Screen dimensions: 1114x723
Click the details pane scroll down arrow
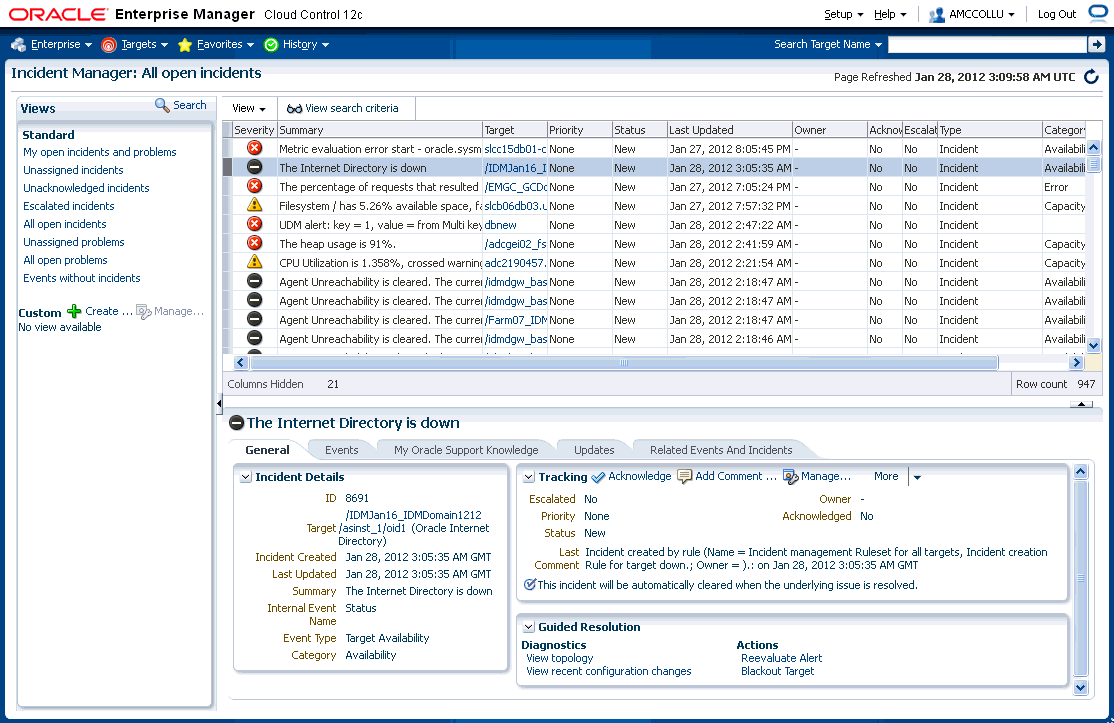pos(1081,687)
